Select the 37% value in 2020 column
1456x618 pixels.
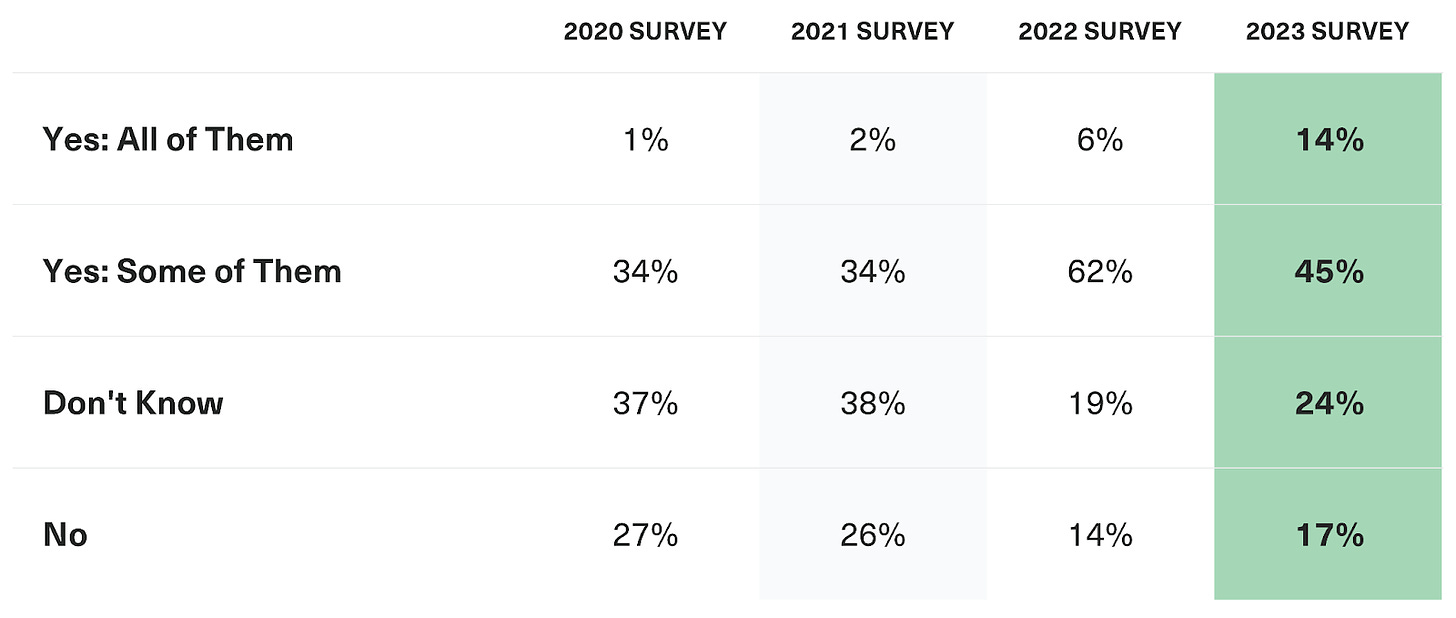click(645, 403)
